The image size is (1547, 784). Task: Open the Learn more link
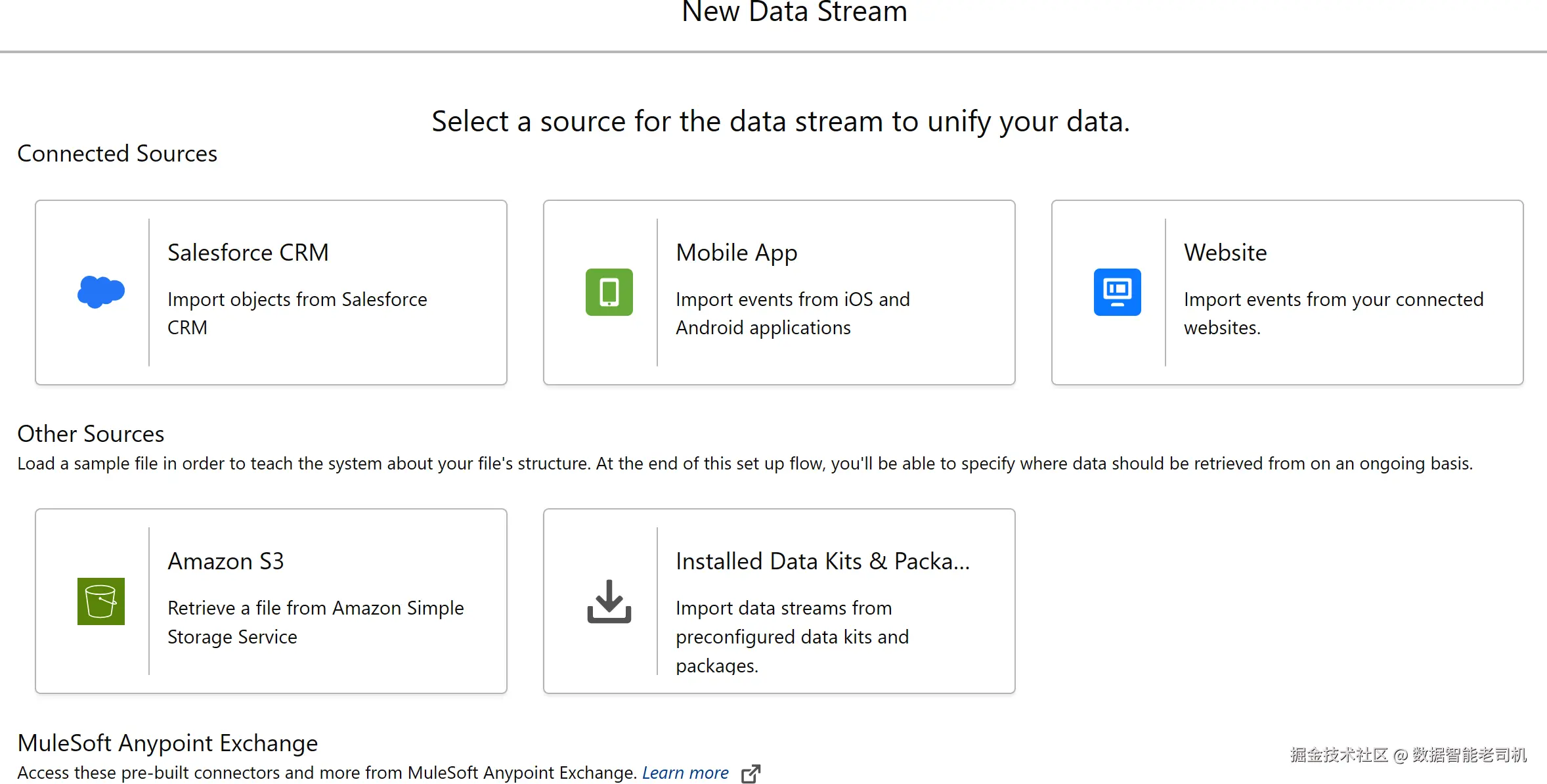(x=685, y=773)
